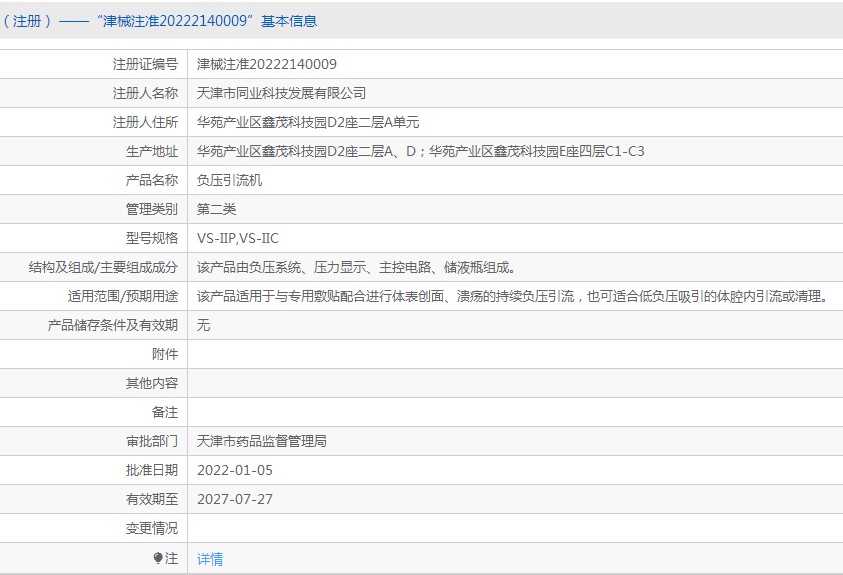Select the 管理类别 label
843x575 pixels.
[152, 210]
